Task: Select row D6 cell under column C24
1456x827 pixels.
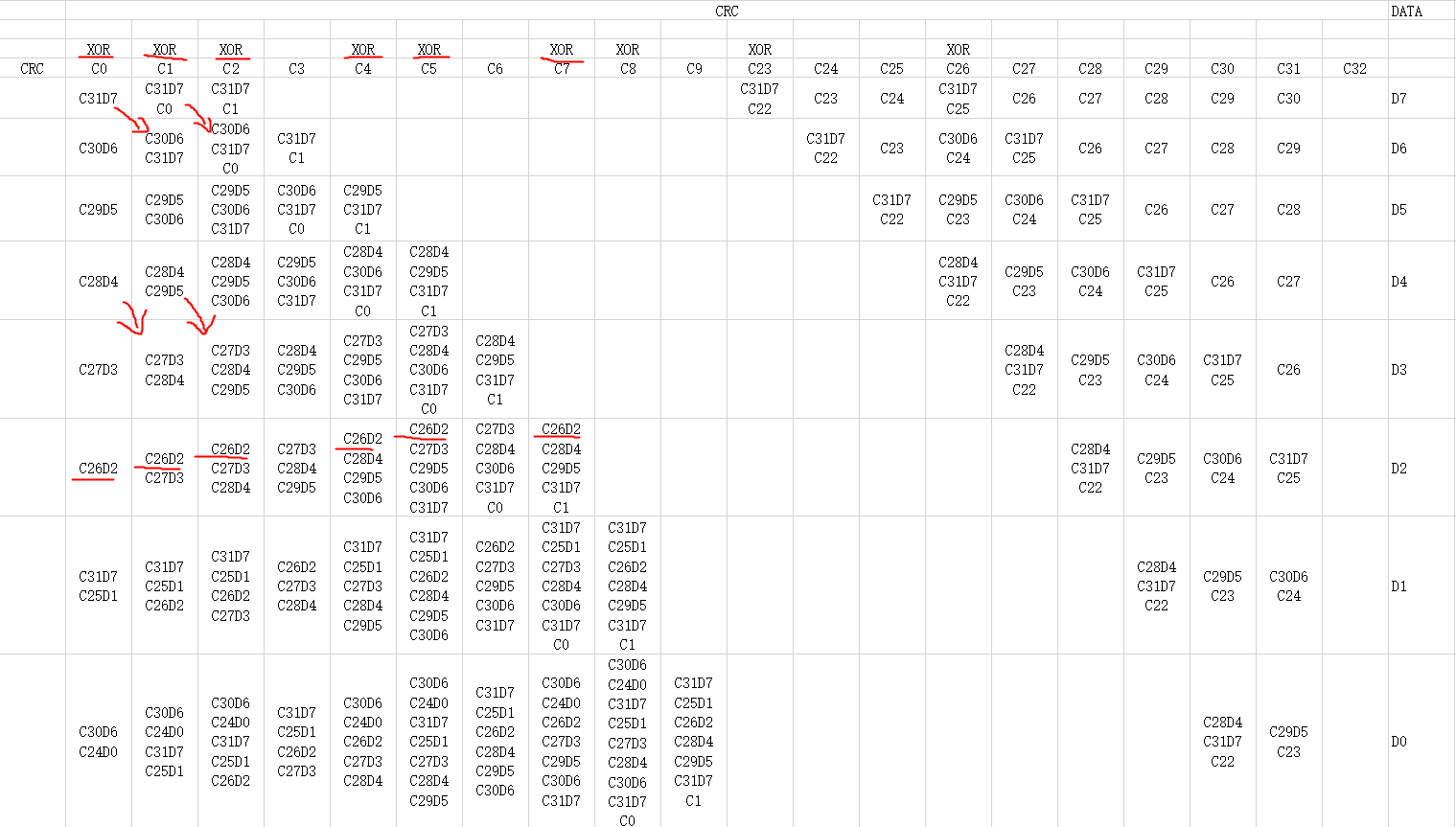Action: click(x=826, y=148)
